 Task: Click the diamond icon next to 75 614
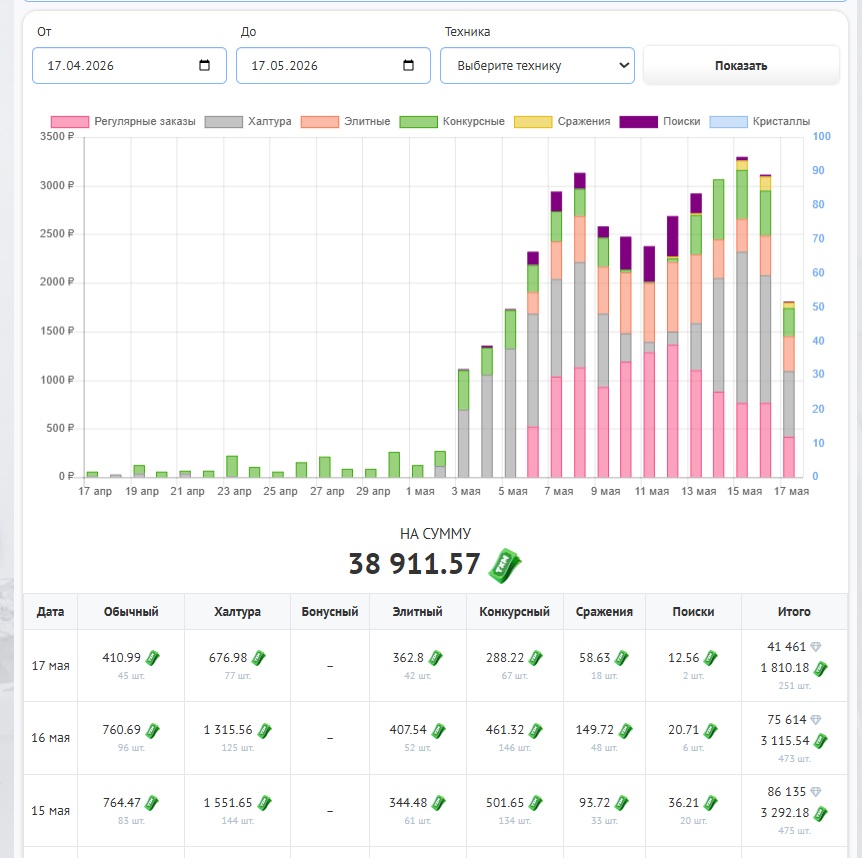(x=816, y=719)
